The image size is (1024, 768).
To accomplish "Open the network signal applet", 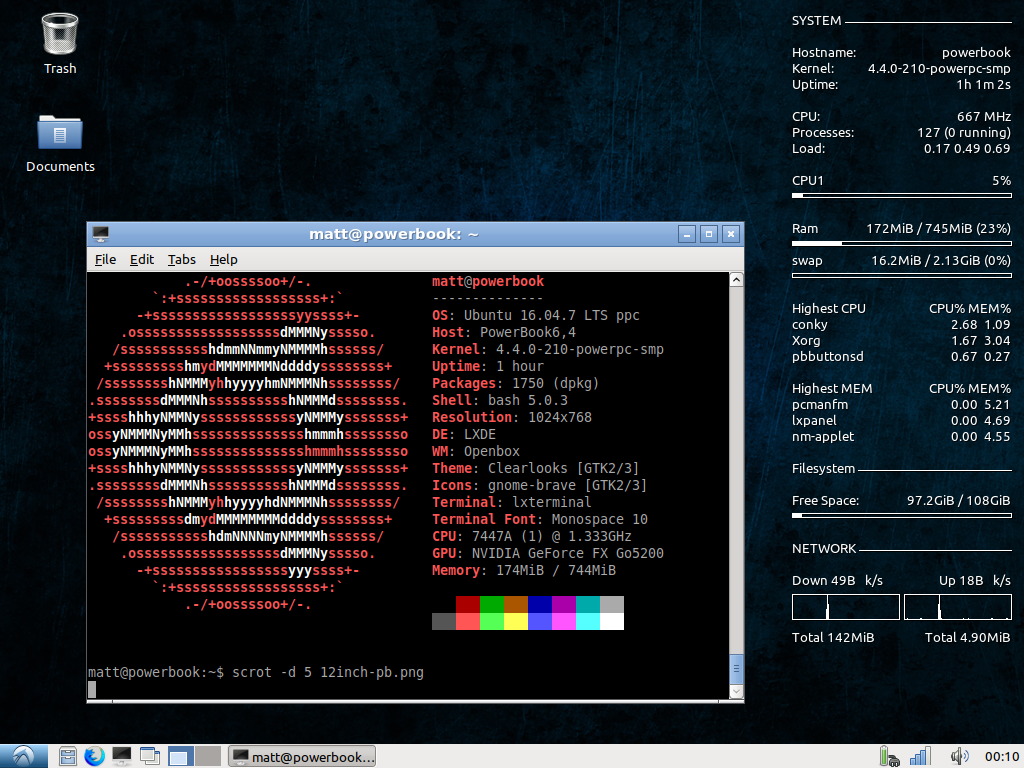I will click(x=920, y=756).
